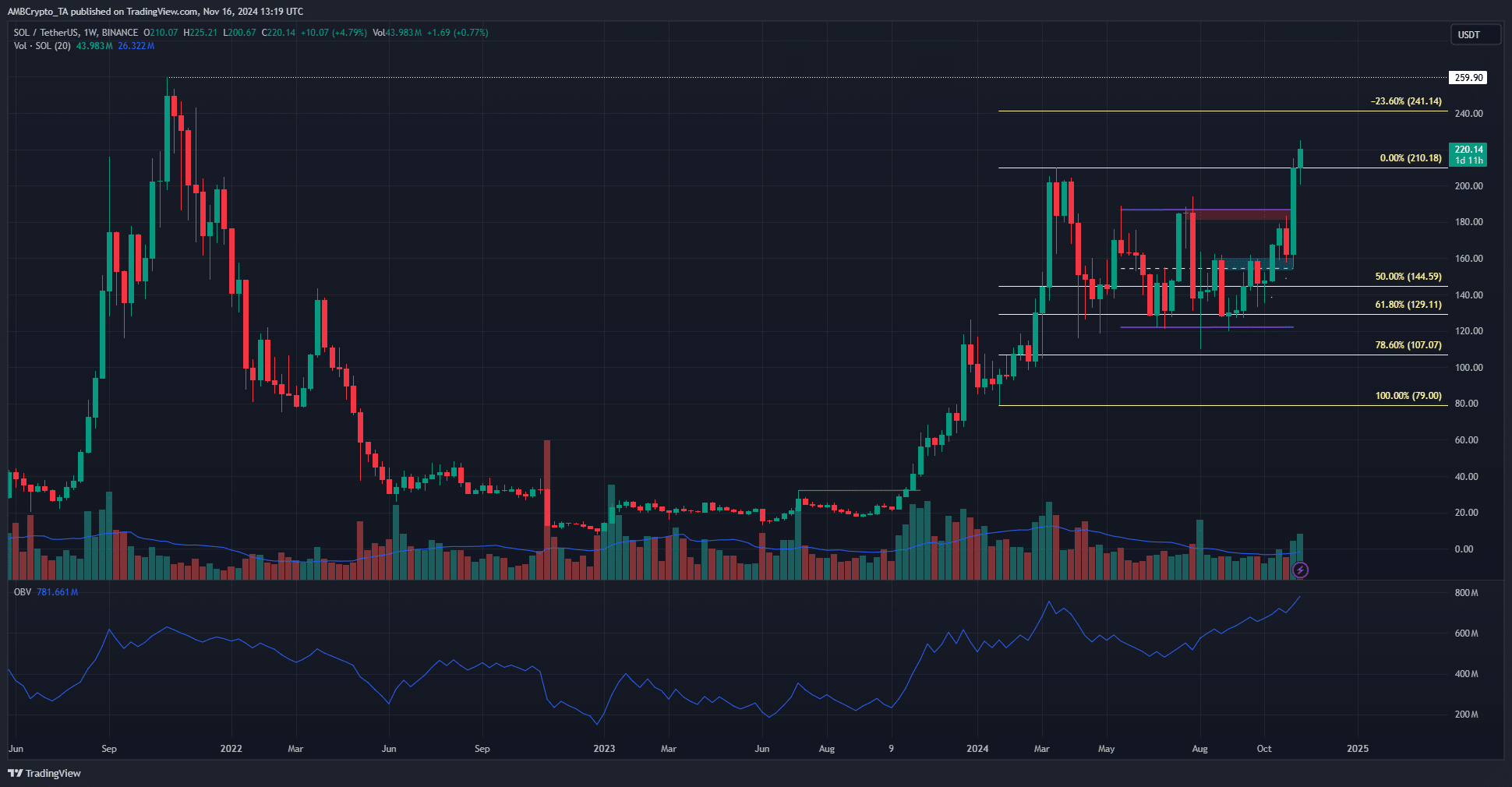1512x787 pixels.
Task: Click the 781.661M OBV value
Action: coord(58,592)
